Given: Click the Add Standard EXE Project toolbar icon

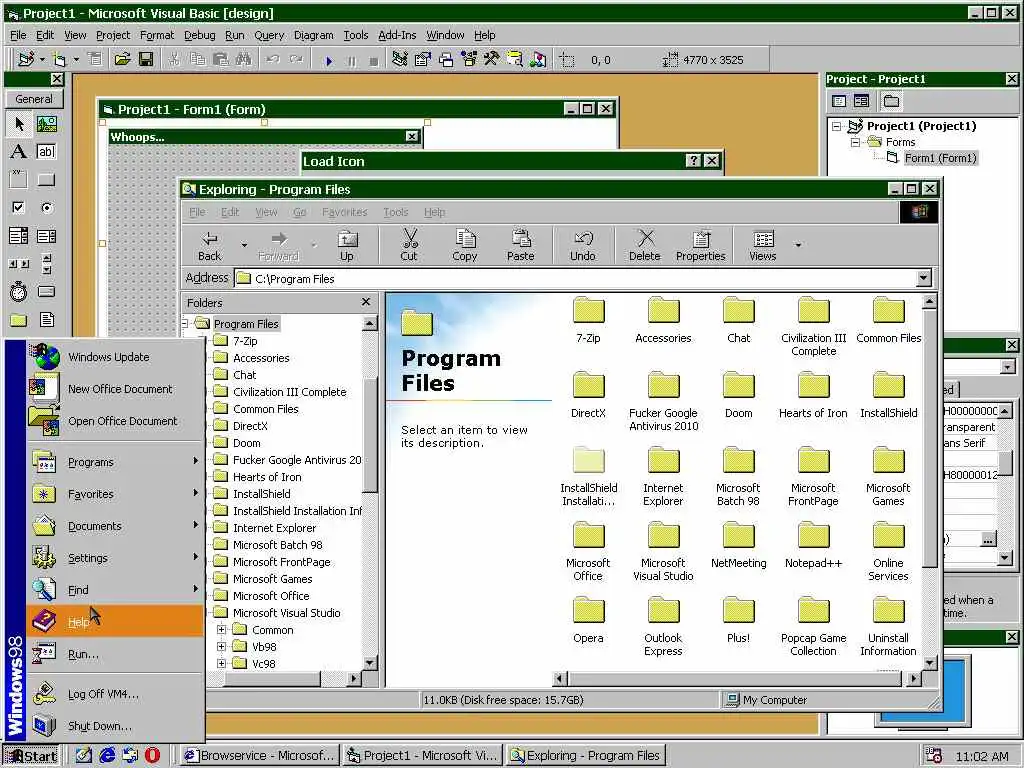Looking at the screenshot, I should tap(26, 59).
